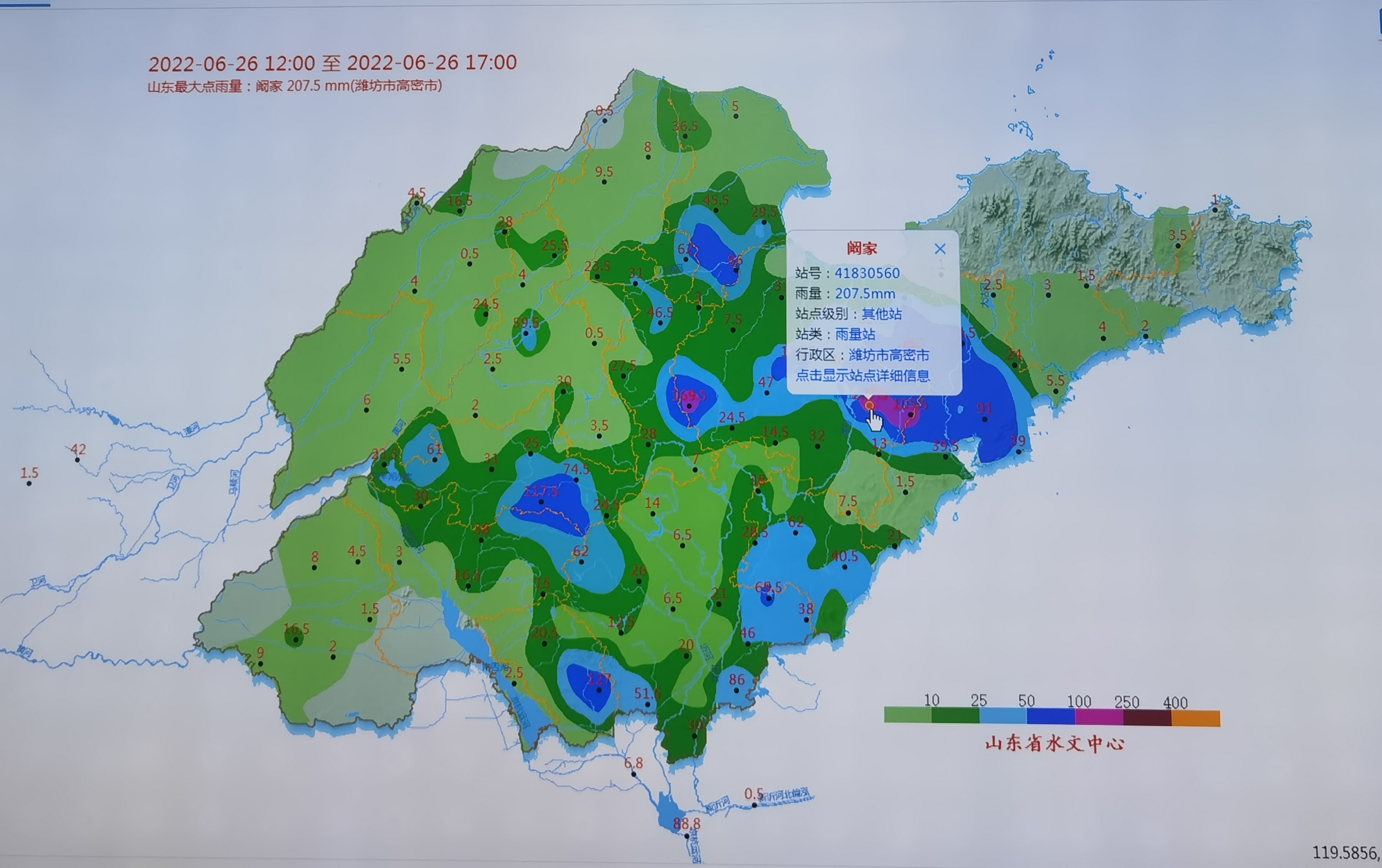
Task: Select the 61 station marker
Action: coord(434,459)
